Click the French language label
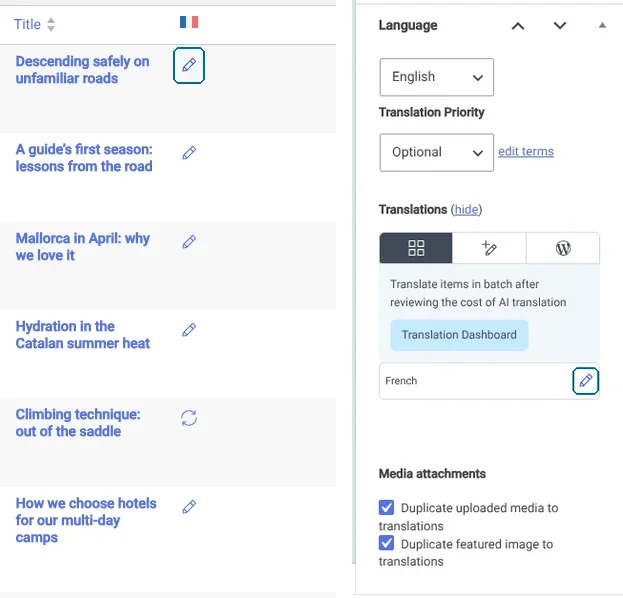This screenshot has width=623, height=598. pos(401,381)
